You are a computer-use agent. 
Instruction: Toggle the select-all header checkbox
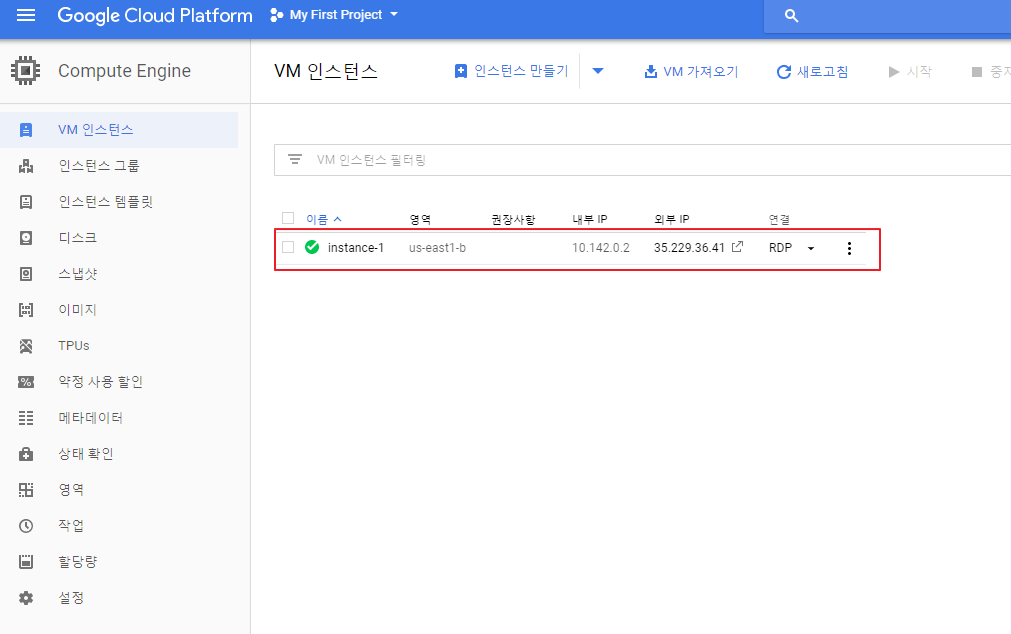(x=288, y=219)
